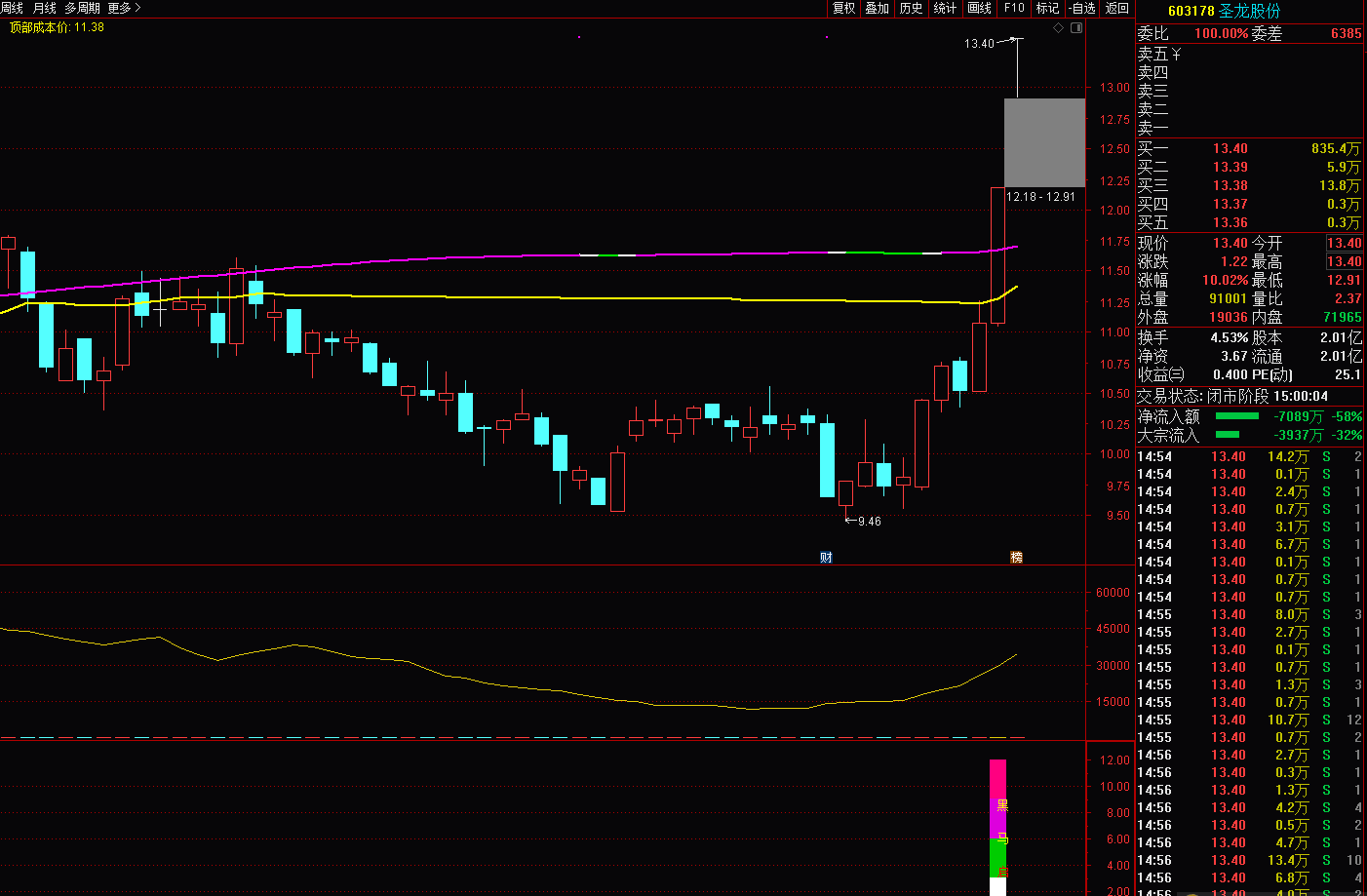Click the 9.46 low price label on chart
This screenshot has height=896, width=1367.
coord(869,522)
